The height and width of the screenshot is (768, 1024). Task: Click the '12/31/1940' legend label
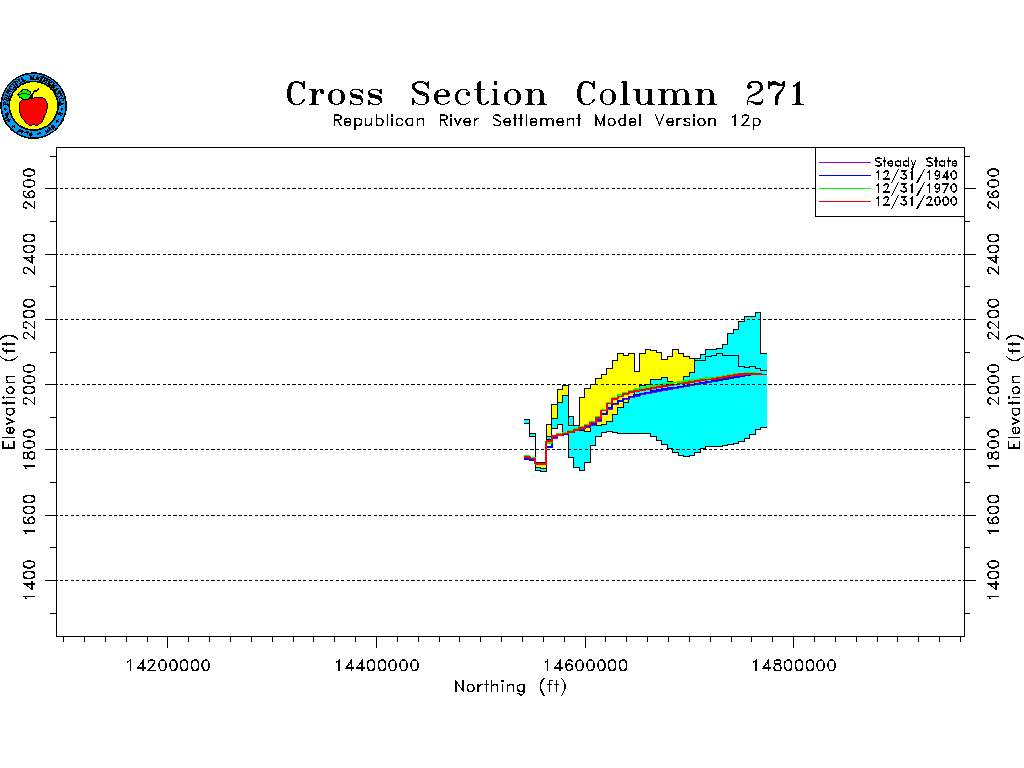pyautogui.click(x=916, y=175)
